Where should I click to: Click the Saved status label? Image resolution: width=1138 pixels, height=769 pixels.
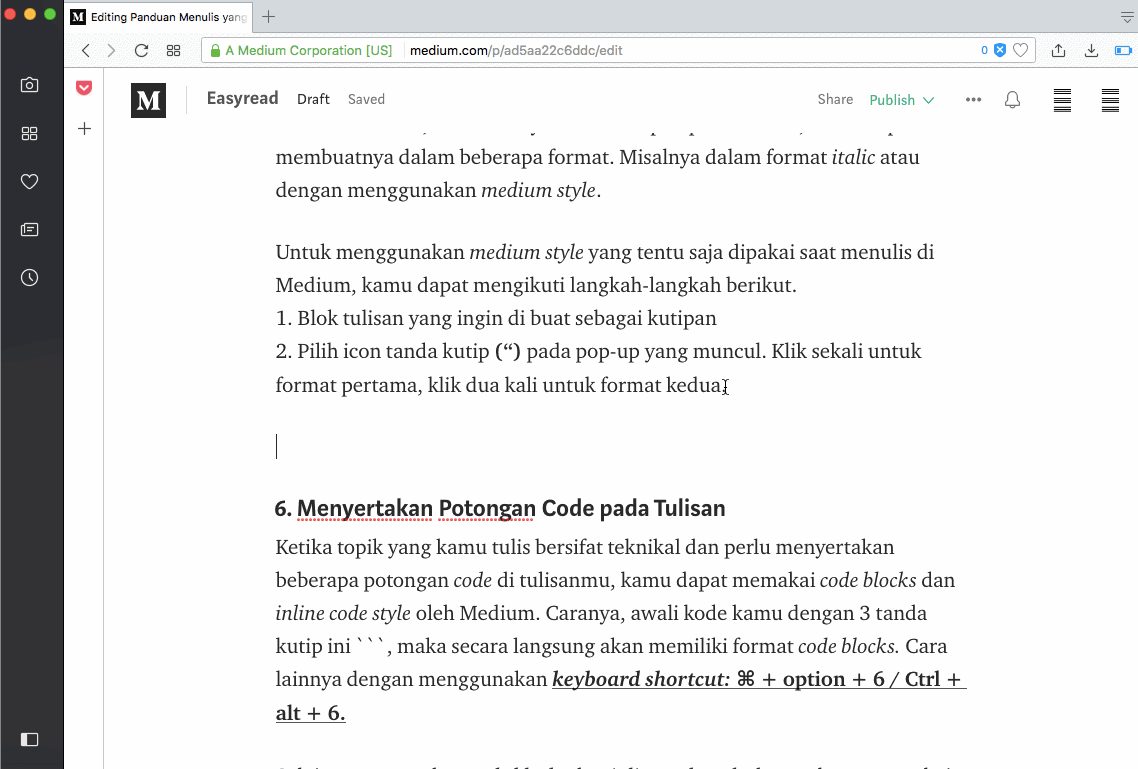pos(367,99)
